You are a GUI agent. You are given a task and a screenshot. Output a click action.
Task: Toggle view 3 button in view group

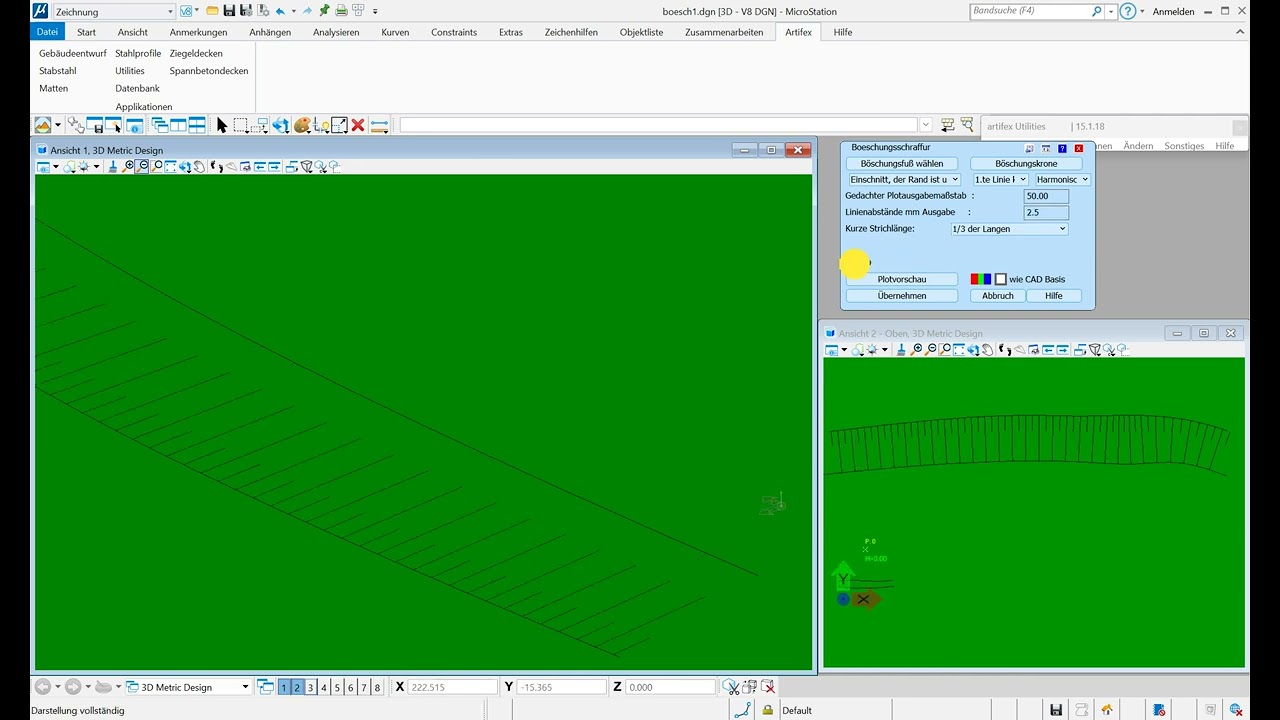point(311,687)
